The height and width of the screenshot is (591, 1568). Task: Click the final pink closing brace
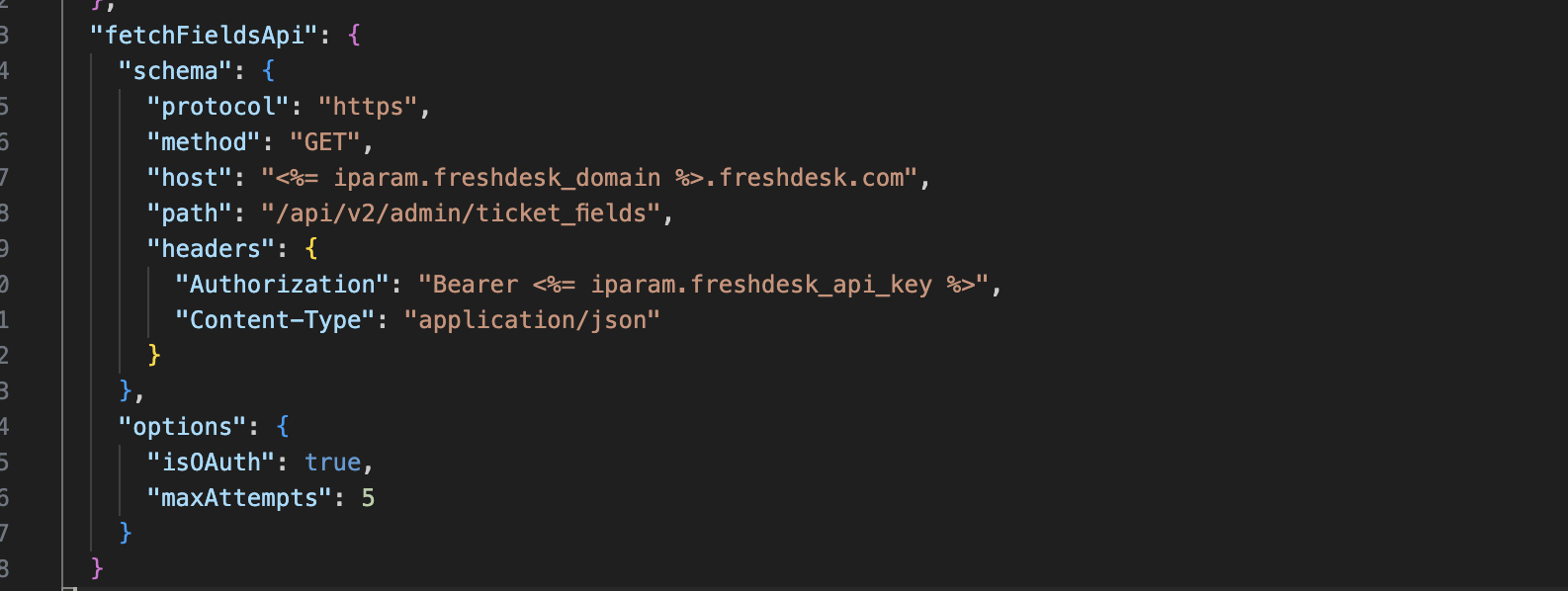pyautogui.click(x=97, y=568)
